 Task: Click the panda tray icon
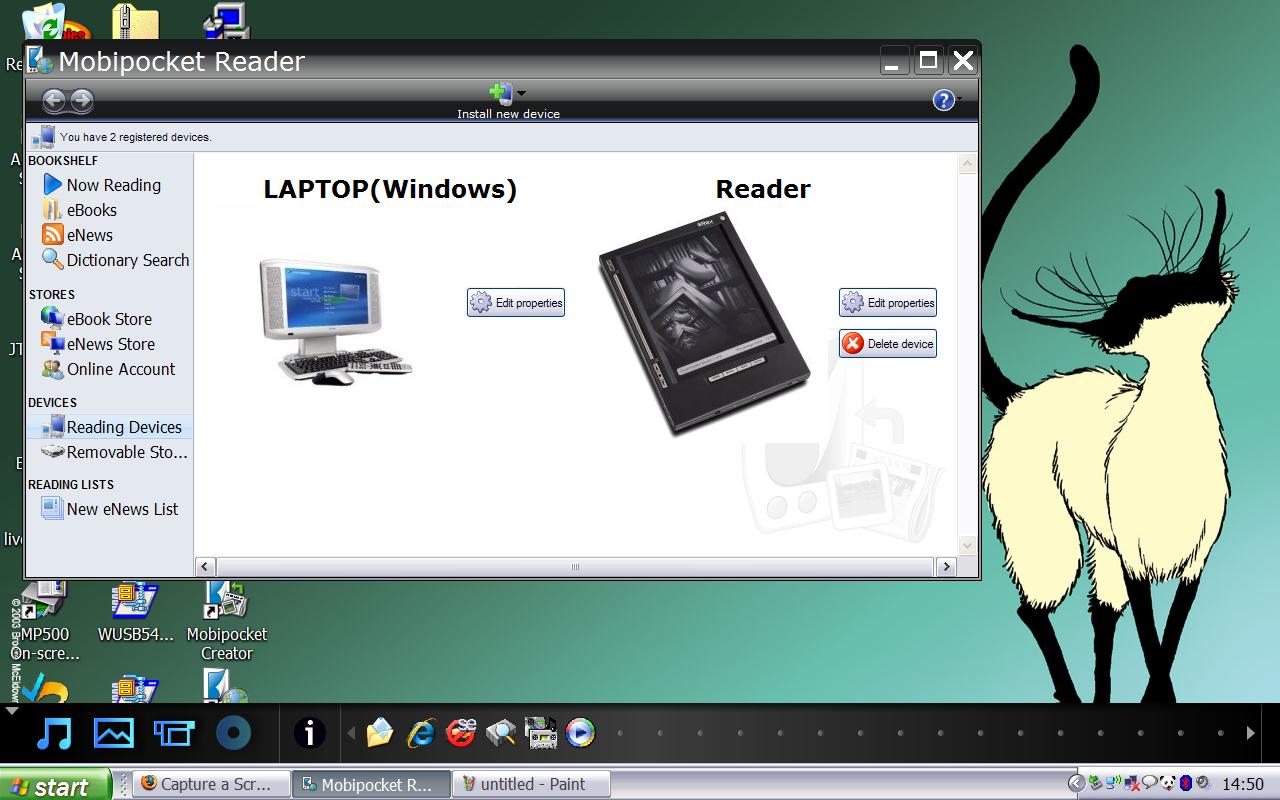(1168, 784)
